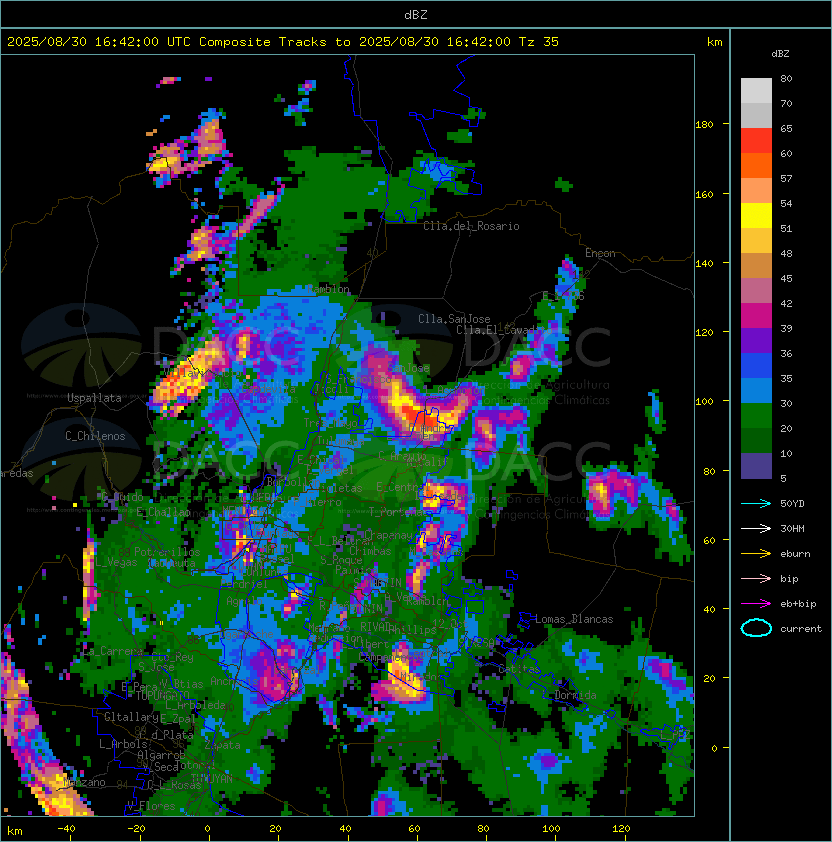Click the '-40' tick on the bottom axis
The height and width of the screenshot is (842, 832).
tap(67, 829)
